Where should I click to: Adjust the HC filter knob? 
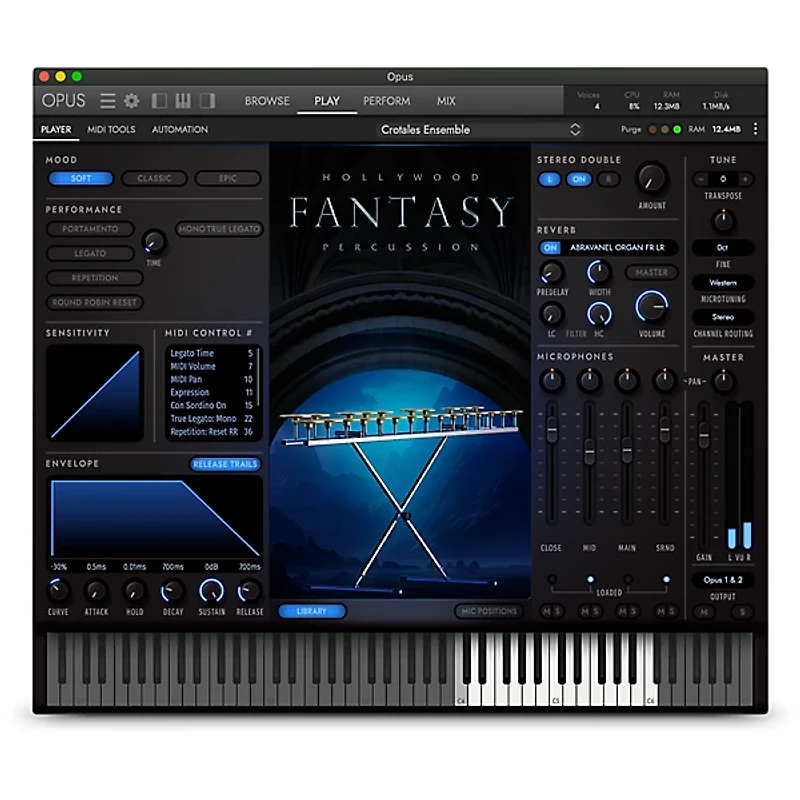click(599, 314)
